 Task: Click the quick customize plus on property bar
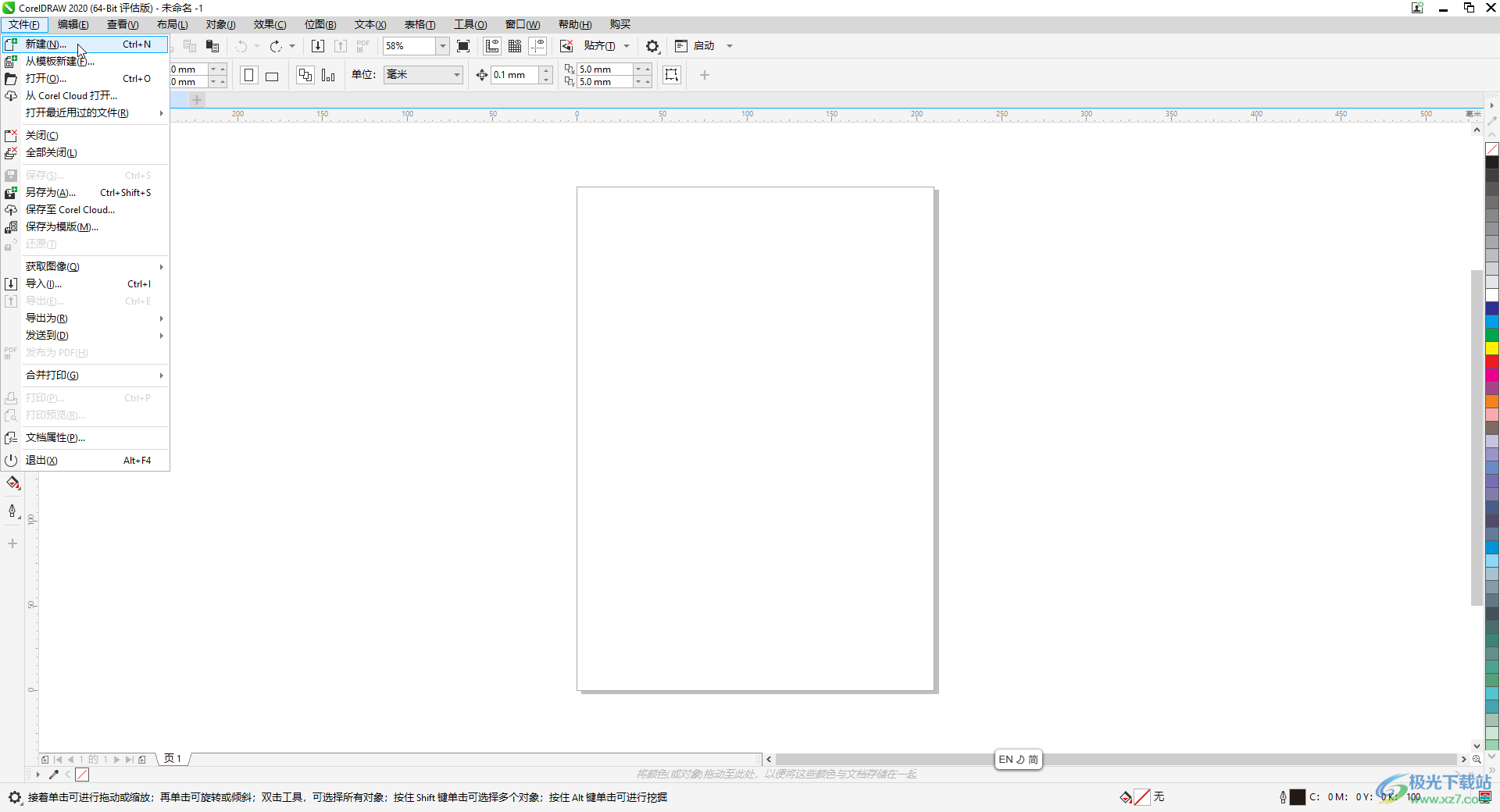pos(705,75)
